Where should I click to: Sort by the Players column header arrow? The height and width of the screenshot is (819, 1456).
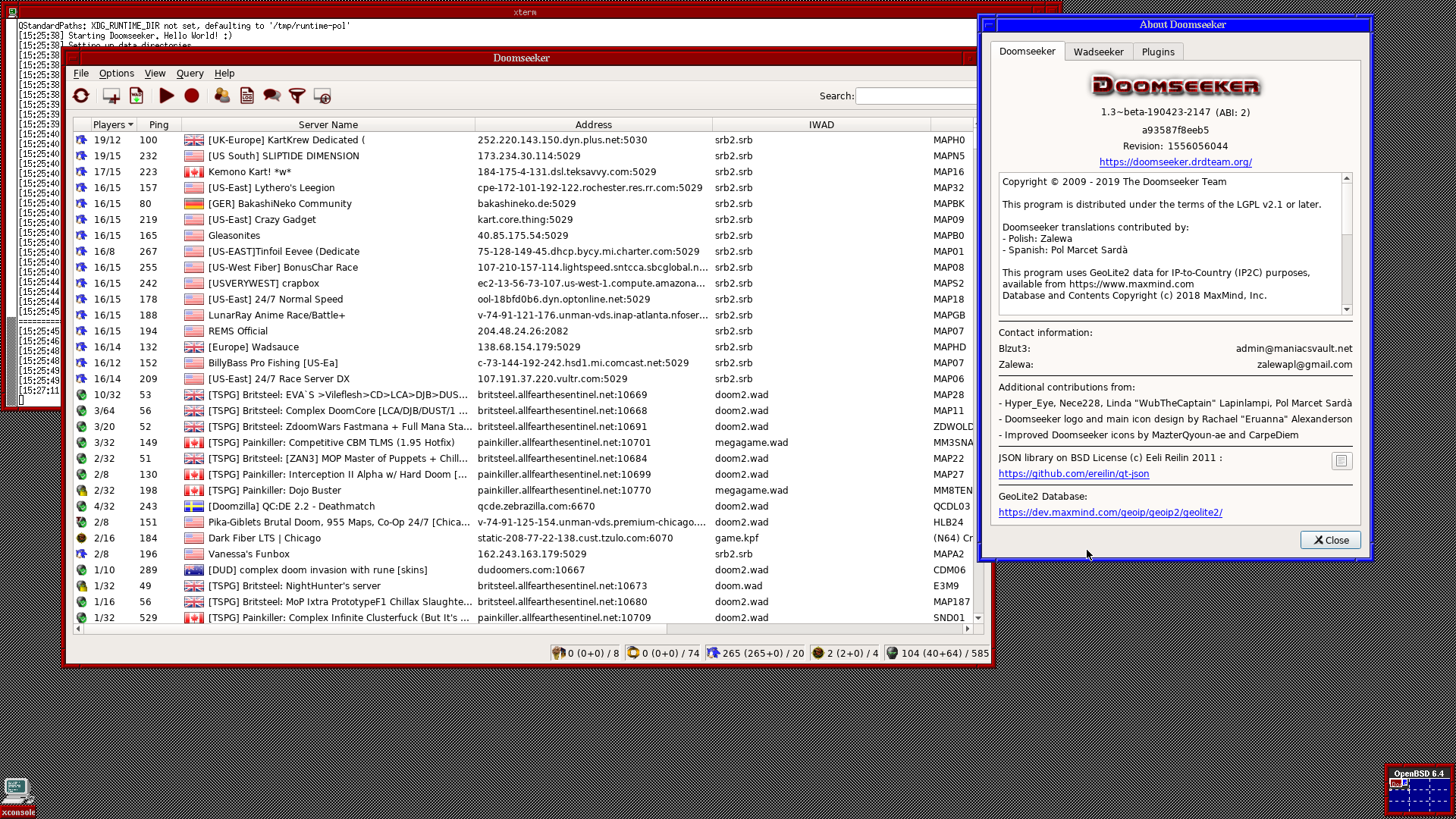click(130, 124)
